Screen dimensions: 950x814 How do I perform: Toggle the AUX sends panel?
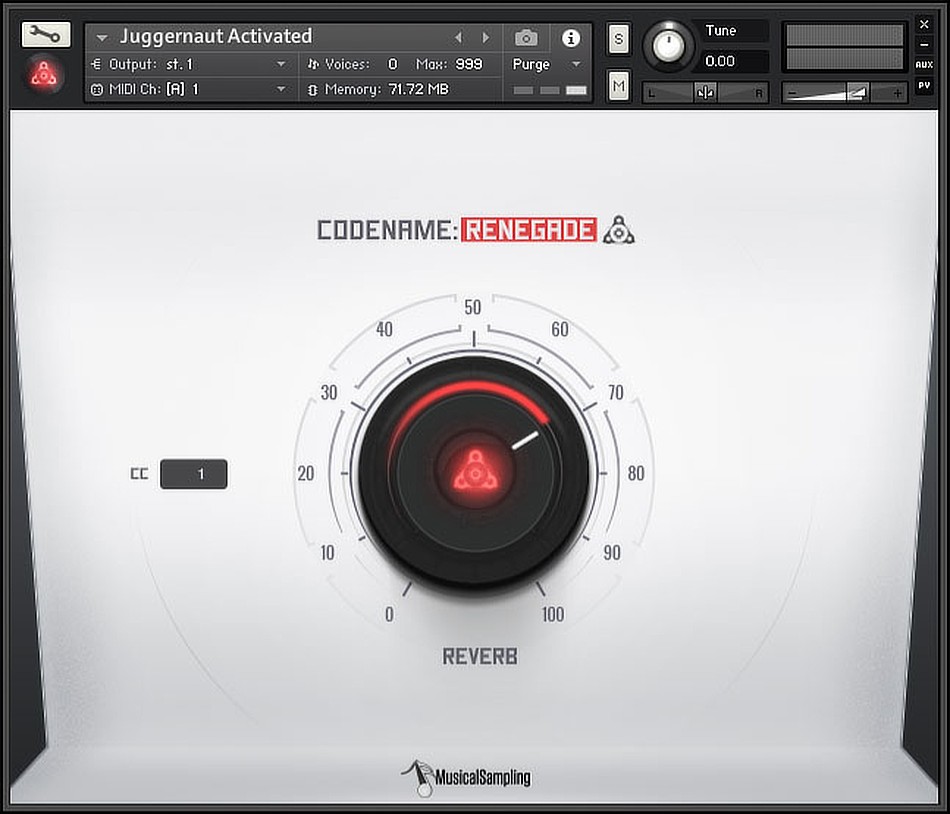click(924, 64)
